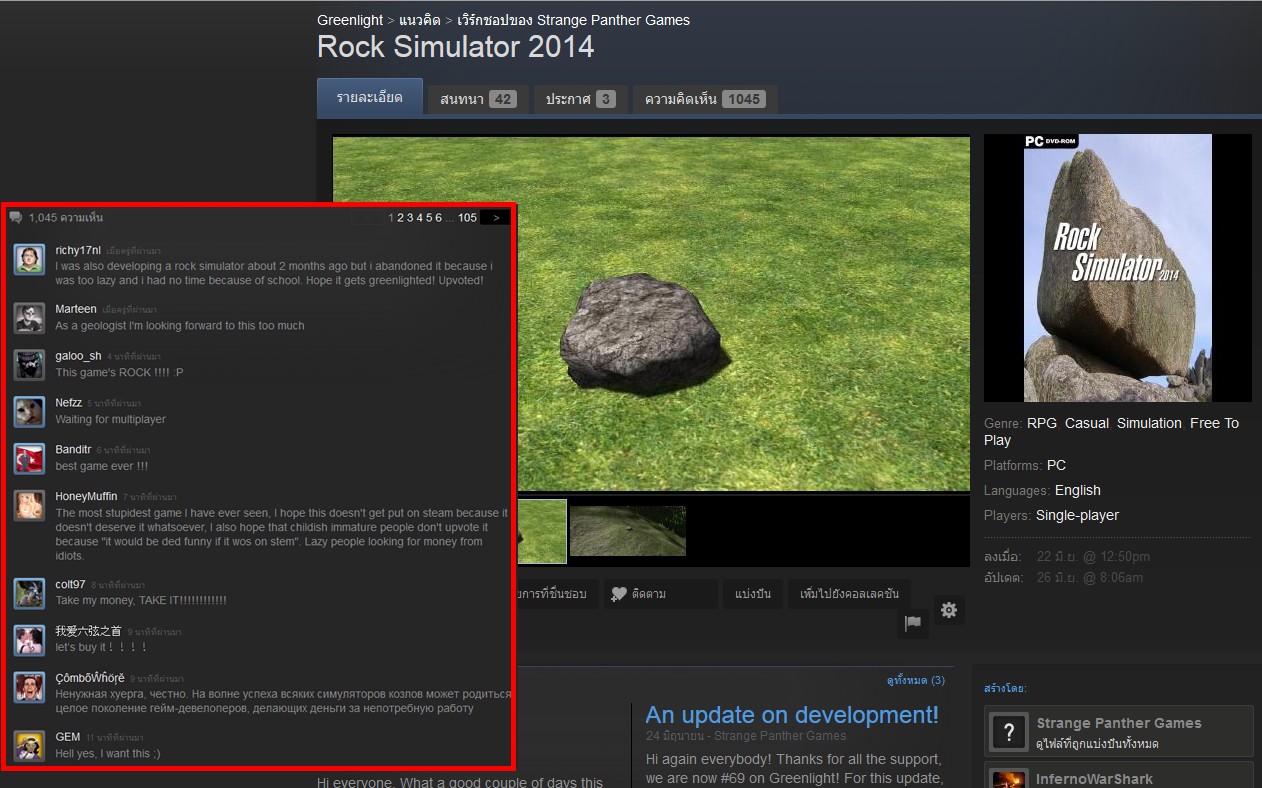This screenshot has width=1262, height=788.
Task: Select the colt97 username
Action: [x=71, y=584]
